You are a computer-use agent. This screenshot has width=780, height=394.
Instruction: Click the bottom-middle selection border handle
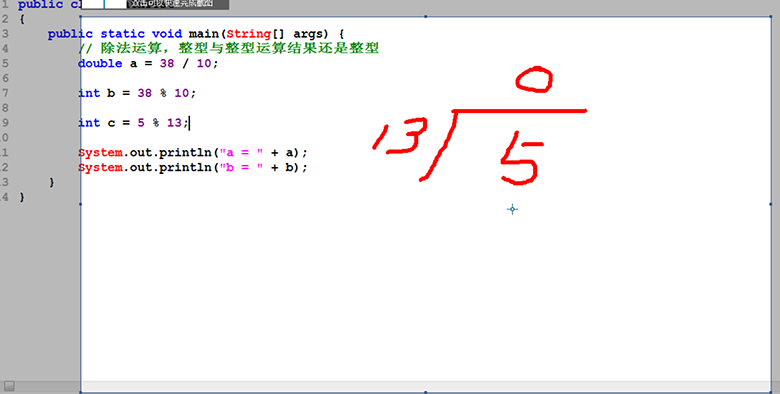(x=426, y=392)
